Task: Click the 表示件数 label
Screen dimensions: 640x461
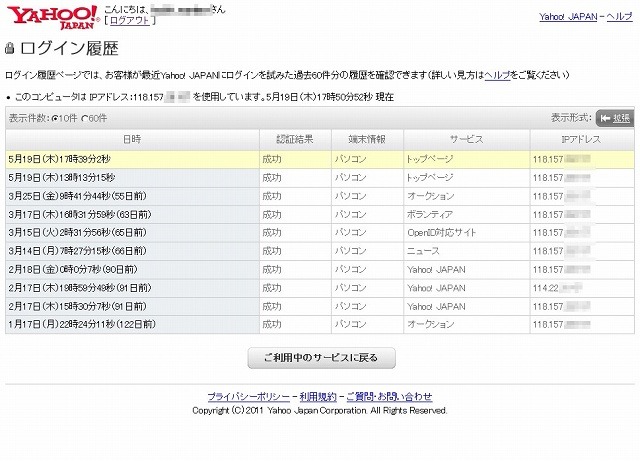Action: (29, 119)
